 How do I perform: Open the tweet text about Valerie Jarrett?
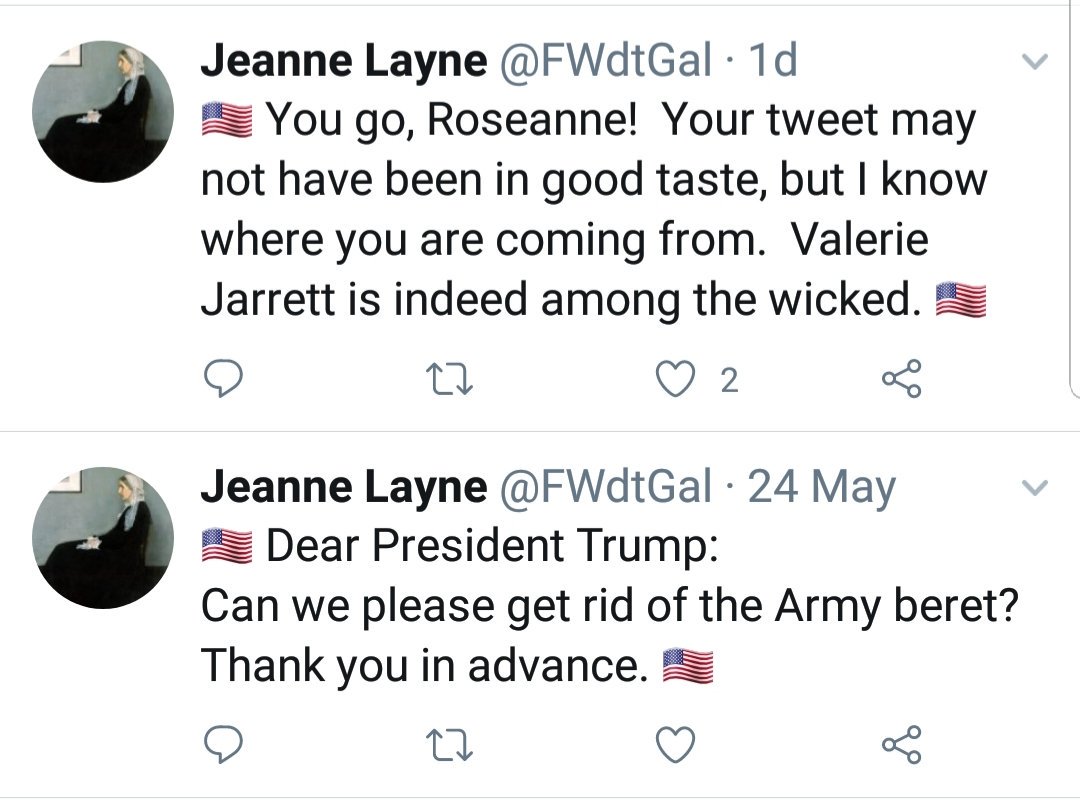click(x=594, y=210)
